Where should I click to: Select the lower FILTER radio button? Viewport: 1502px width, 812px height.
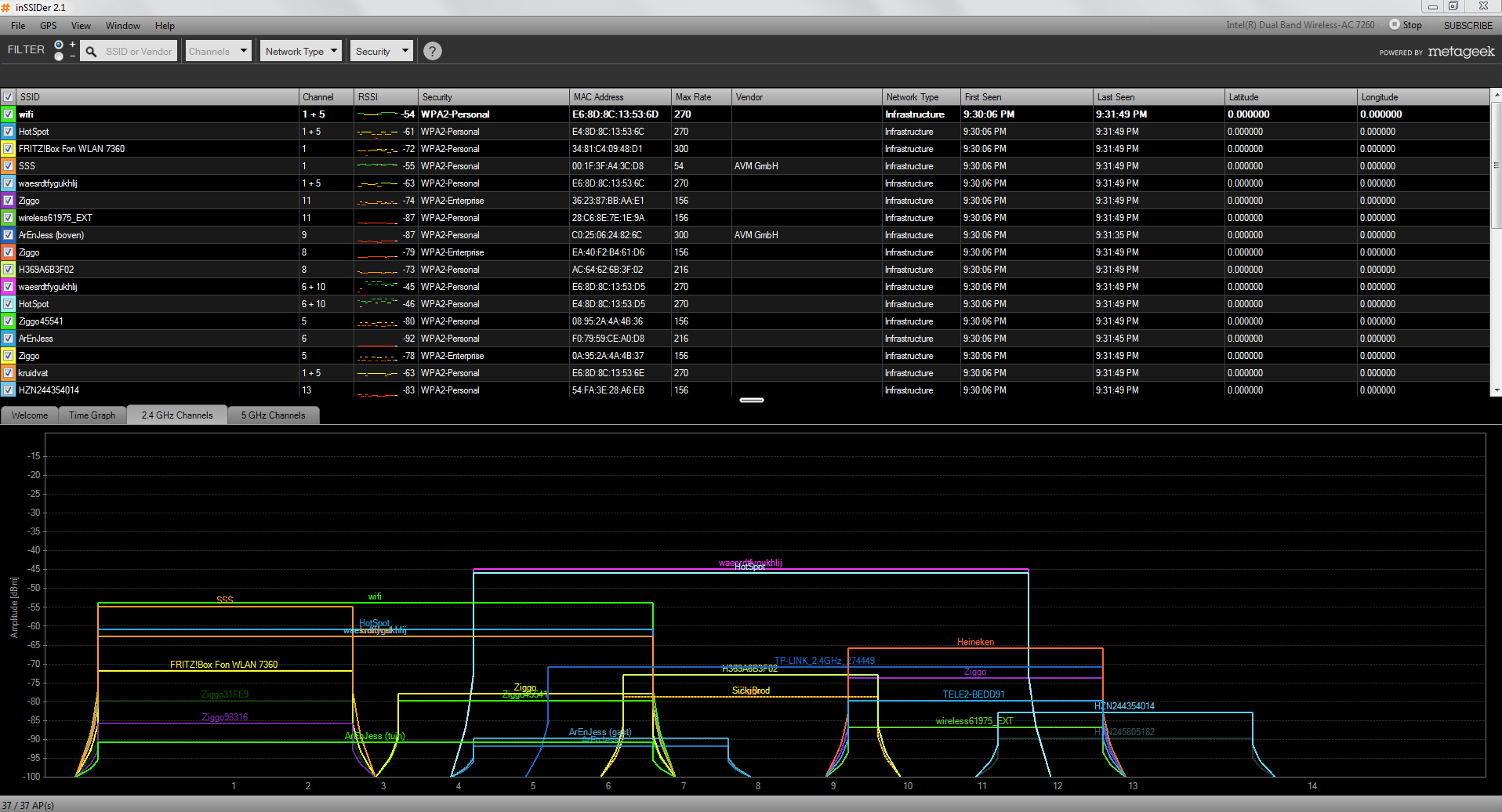[x=59, y=56]
